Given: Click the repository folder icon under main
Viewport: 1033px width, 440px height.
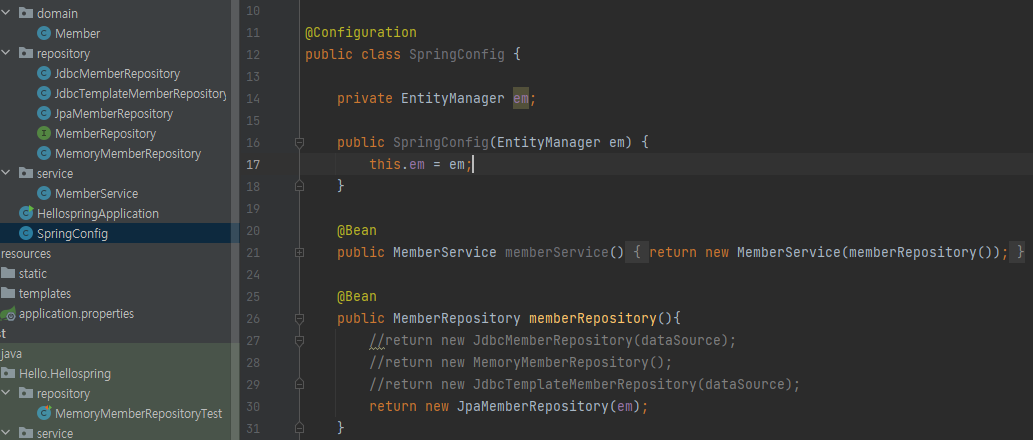Looking at the screenshot, I should 26,53.
